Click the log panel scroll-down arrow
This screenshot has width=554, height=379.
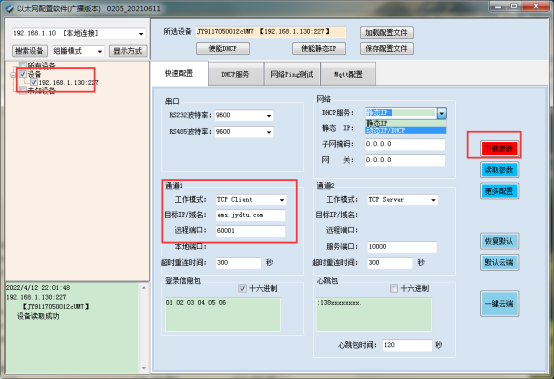144,368
